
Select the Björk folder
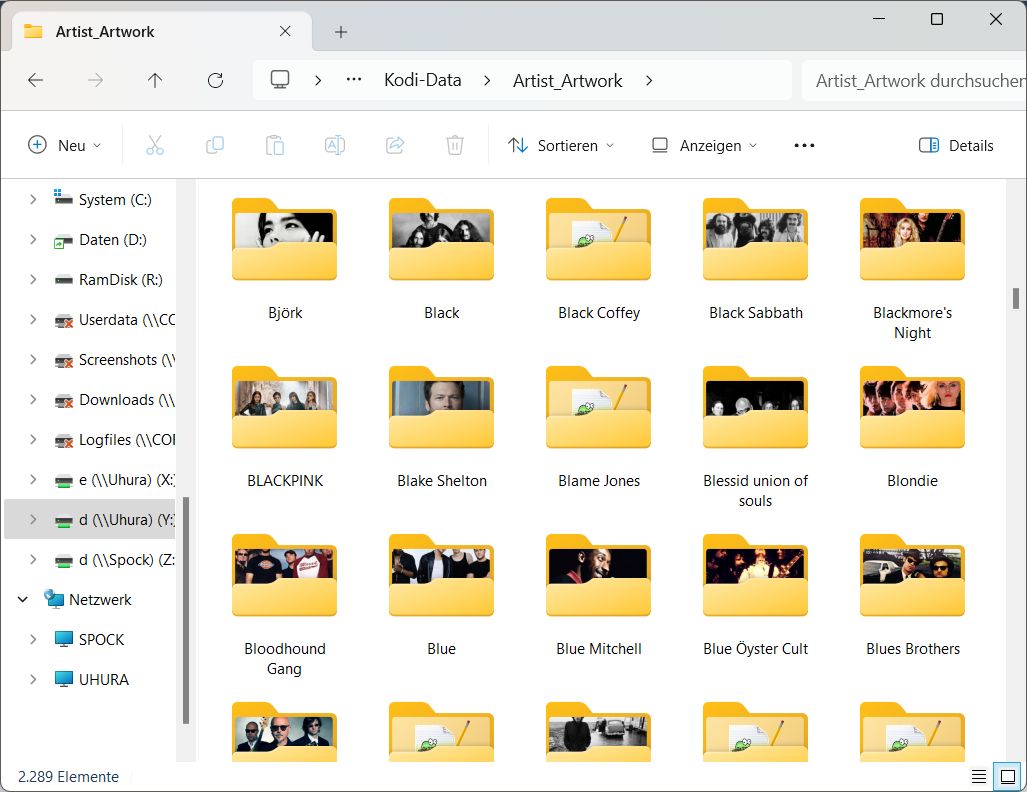tap(284, 259)
